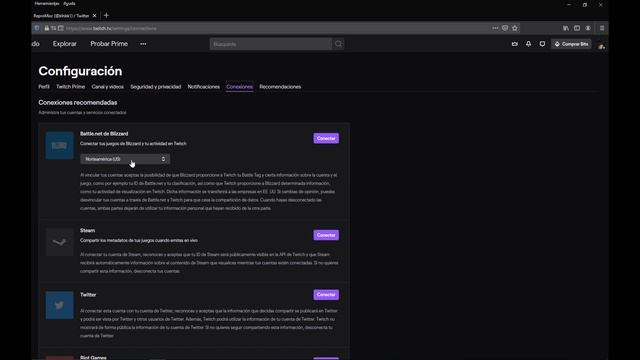Click the Configuración page heading
The height and width of the screenshot is (360, 640).
(80, 71)
